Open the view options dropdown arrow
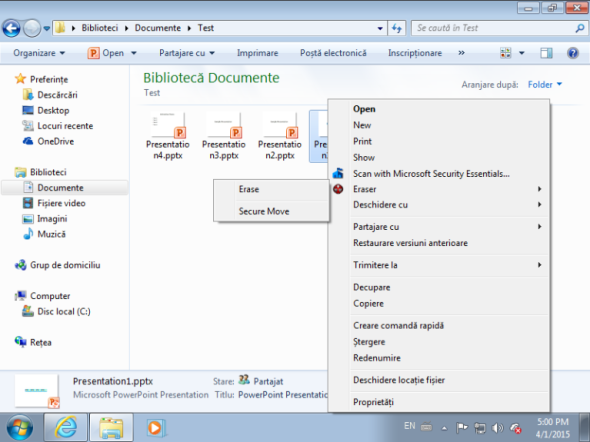The height and width of the screenshot is (442, 590). click(522, 53)
